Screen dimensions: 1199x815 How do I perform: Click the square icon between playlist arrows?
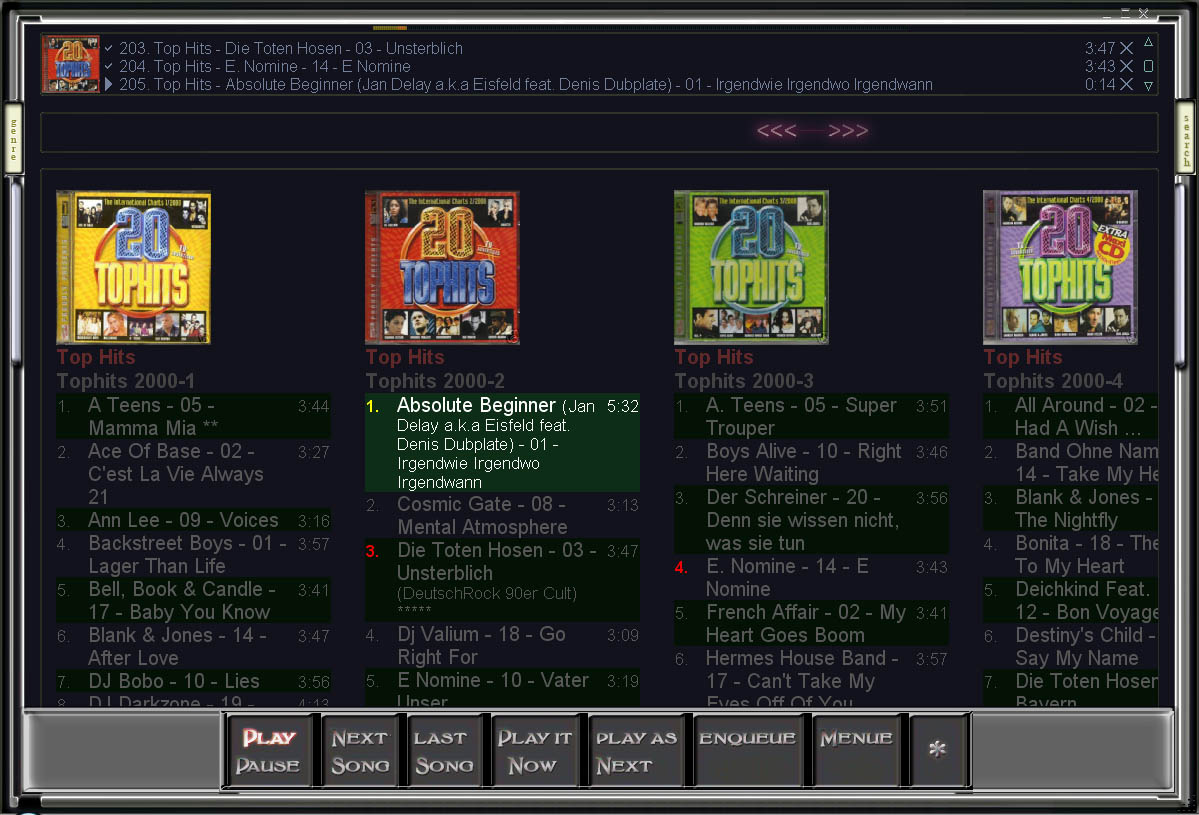1149,66
